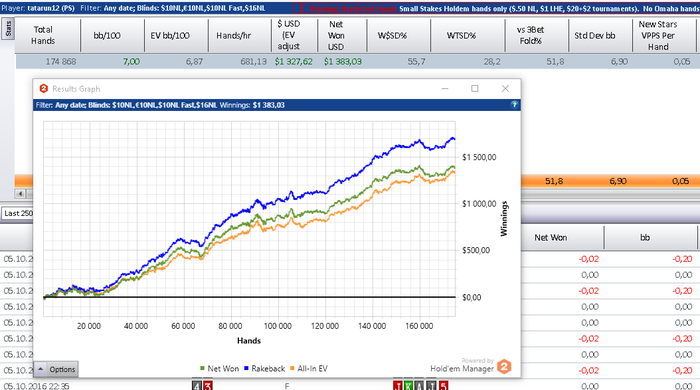
Task: Click 51,8 in the blue stats row
Action: 555,62
